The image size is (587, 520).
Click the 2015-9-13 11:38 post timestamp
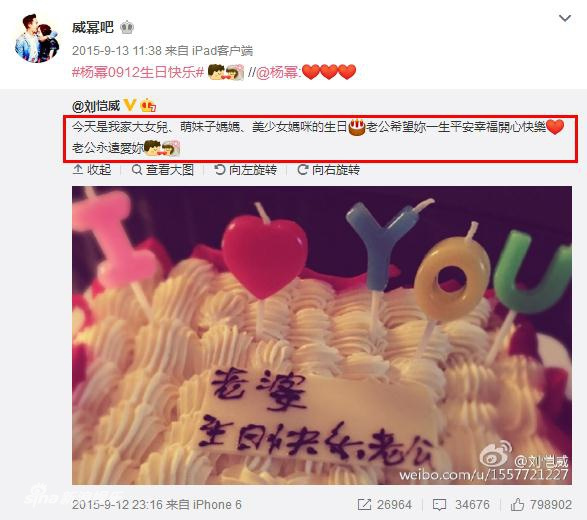tap(117, 51)
